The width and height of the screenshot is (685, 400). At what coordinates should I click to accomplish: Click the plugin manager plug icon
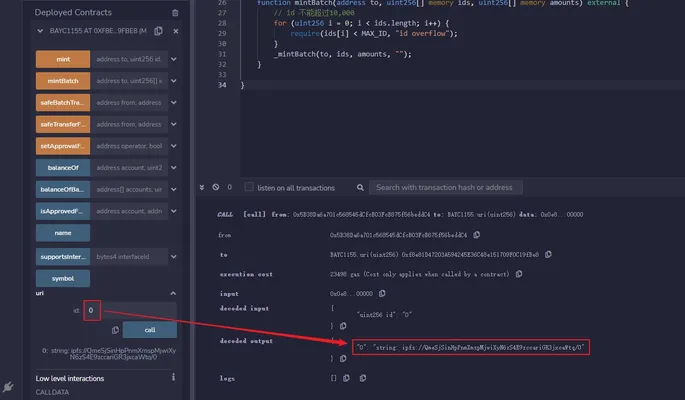pyautogui.click(x=8, y=386)
